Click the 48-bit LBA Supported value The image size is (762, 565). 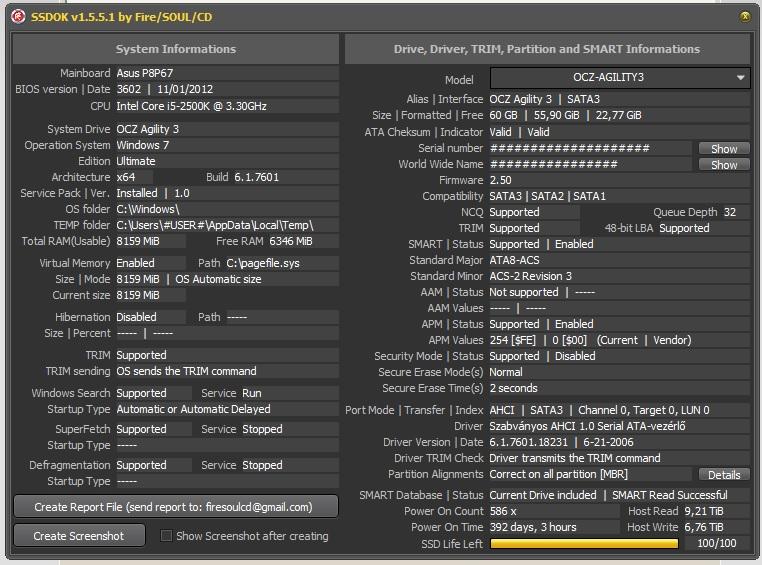click(684, 228)
